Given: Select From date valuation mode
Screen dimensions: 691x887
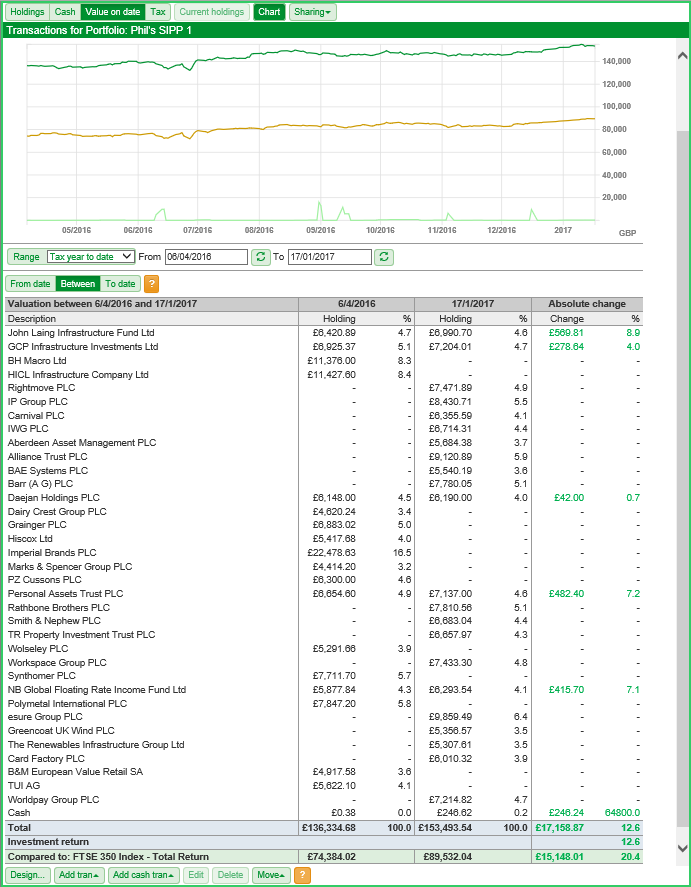Looking at the screenshot, I should click(x=31, y=284).
